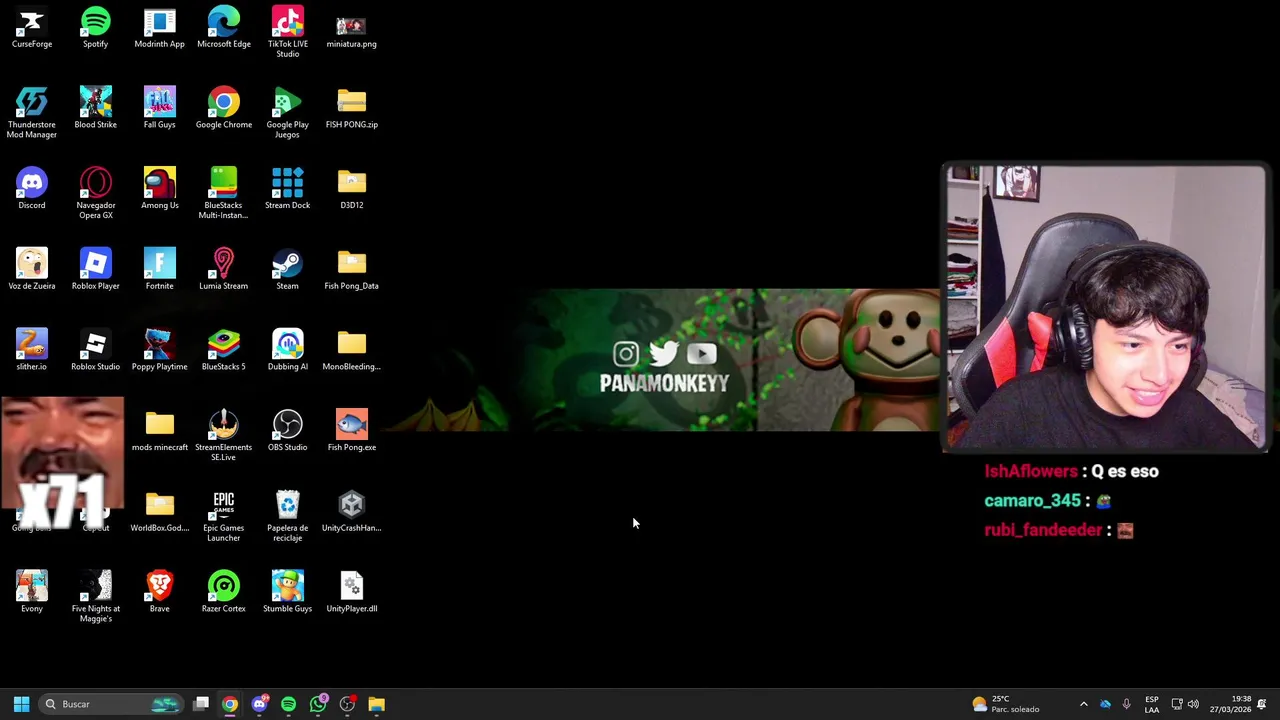The height and width of the screenshot is (720, 1280).
Task: Open OBS Studio from the taskbar
Action: (347, 704)
